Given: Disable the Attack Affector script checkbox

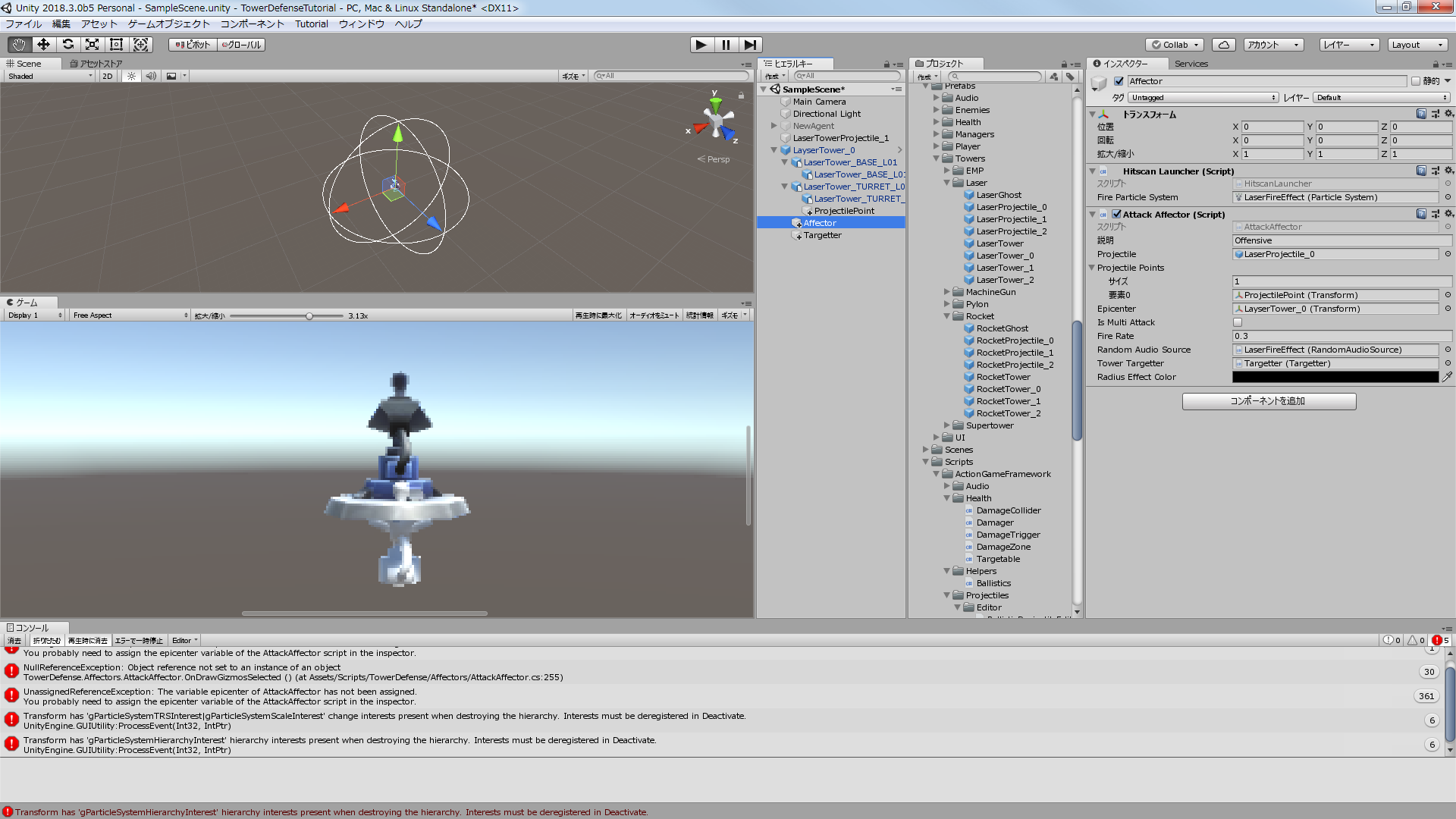Looking at the screenshot, I should [1116, 215].
